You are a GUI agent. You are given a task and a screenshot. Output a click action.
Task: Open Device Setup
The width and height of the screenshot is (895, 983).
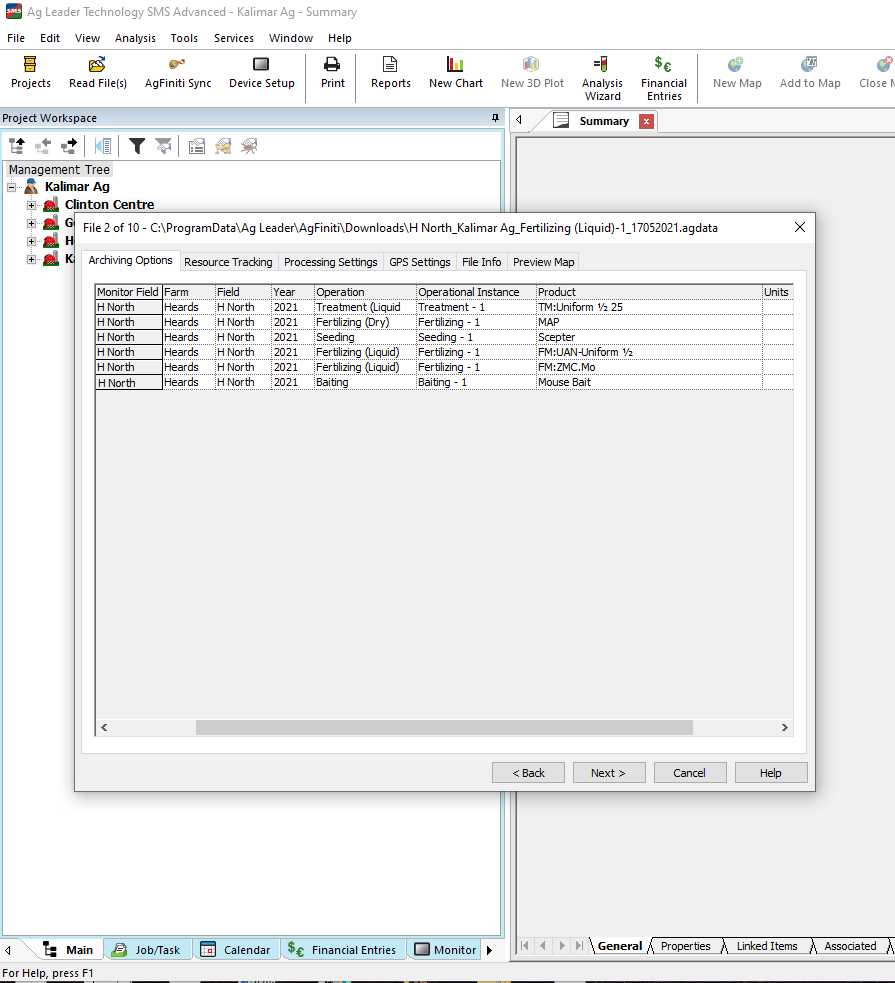[x=261, y=72]
